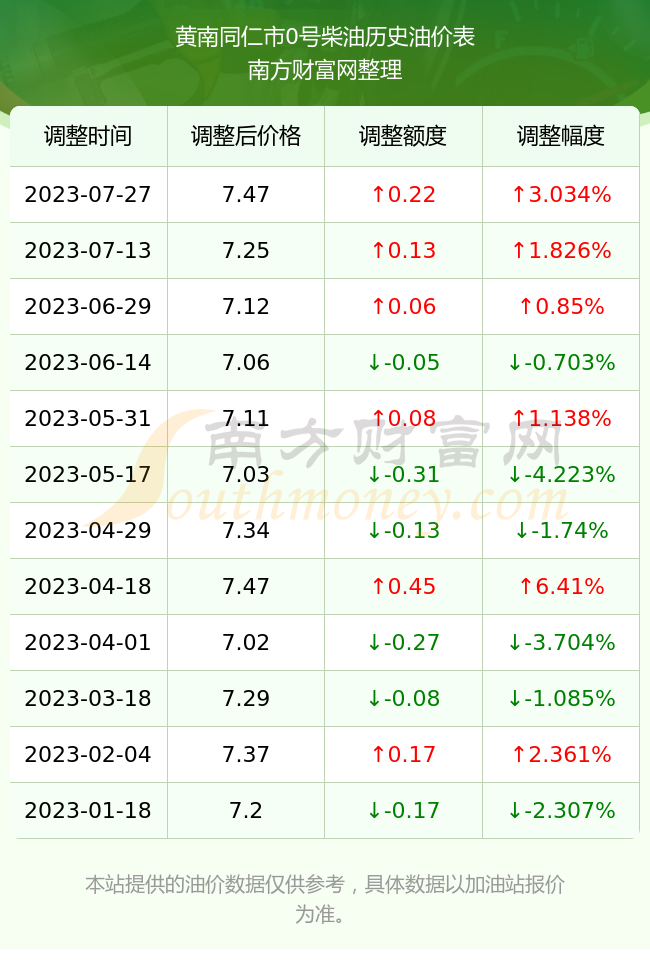Image resolution: width=650 pixels, height=980 pixels.
Task: Click the ↓-0.27 adjustment cell
Action: coord(403,642)
